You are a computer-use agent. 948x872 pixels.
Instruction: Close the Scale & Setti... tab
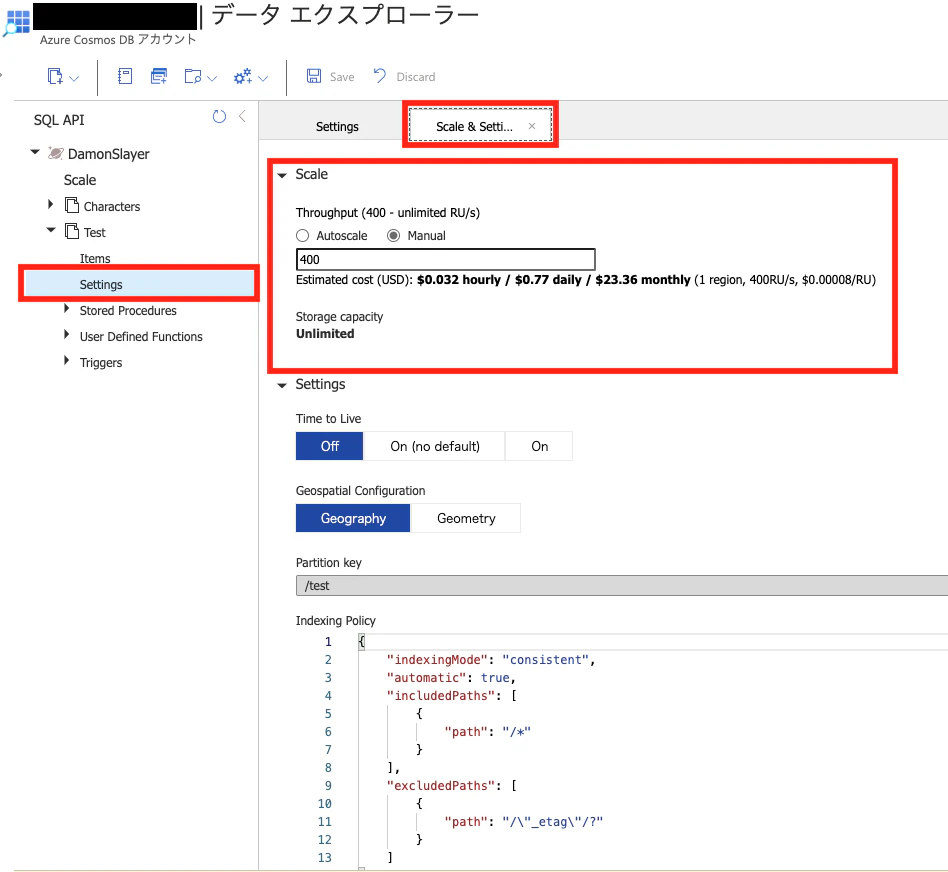pos(532,126)
